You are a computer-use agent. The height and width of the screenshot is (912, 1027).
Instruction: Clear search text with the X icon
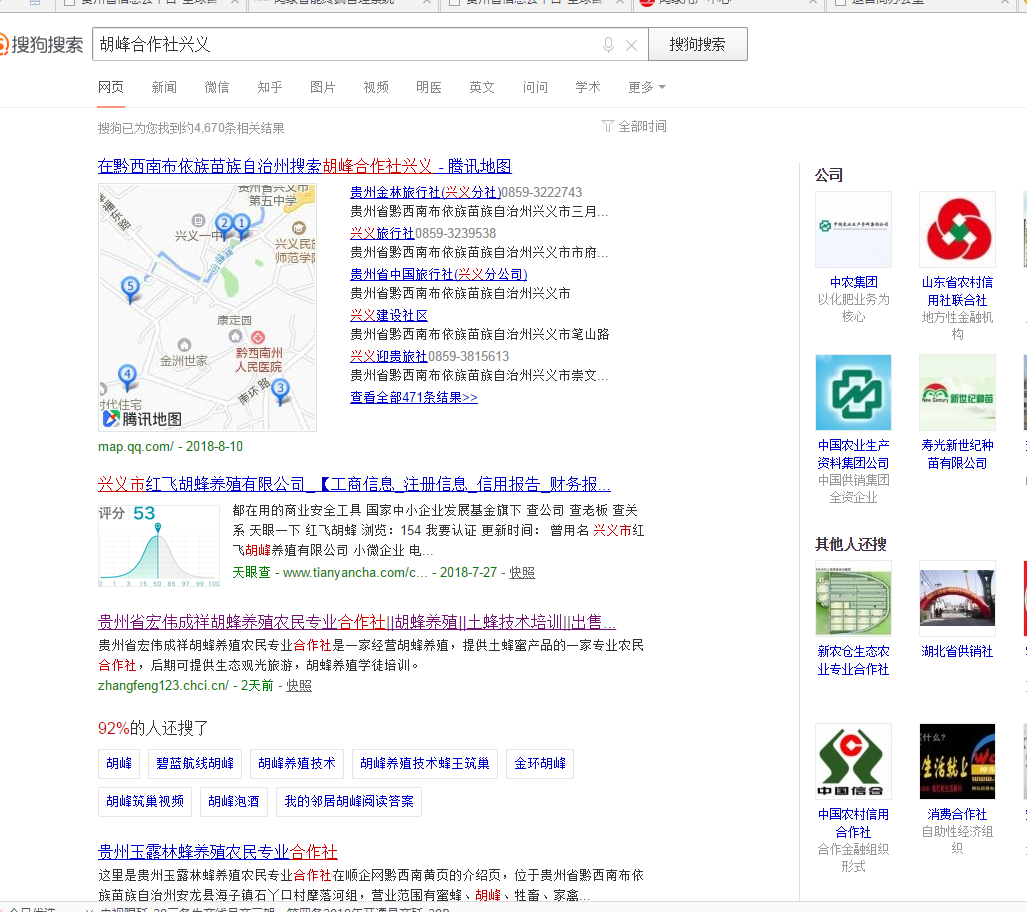point(631,45)
